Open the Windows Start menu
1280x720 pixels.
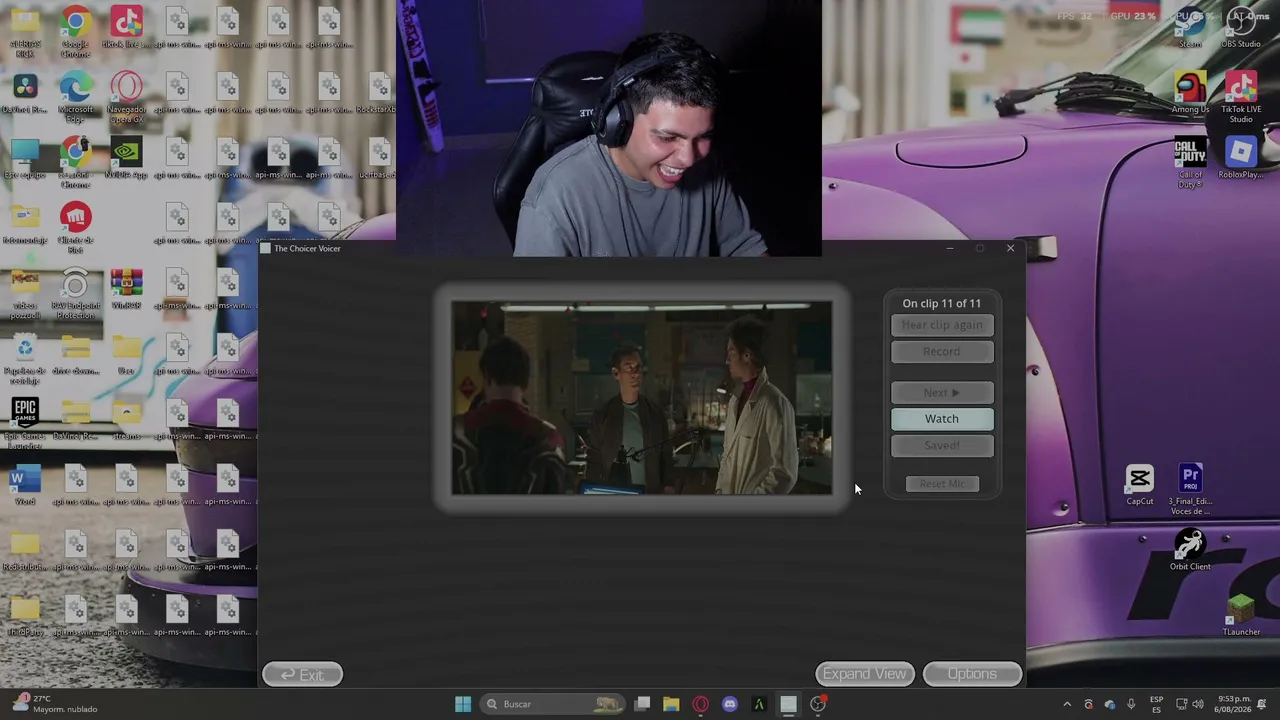click(x=463, y=704)
